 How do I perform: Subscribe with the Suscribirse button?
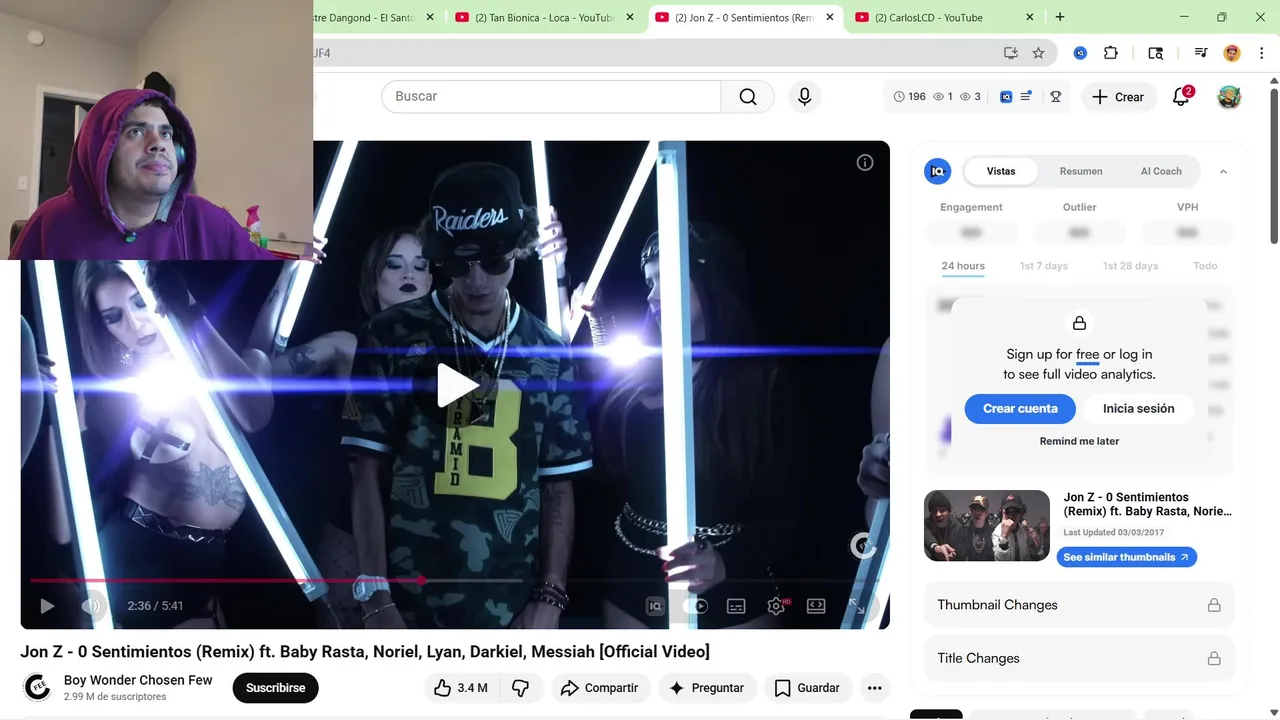point(276,688)
